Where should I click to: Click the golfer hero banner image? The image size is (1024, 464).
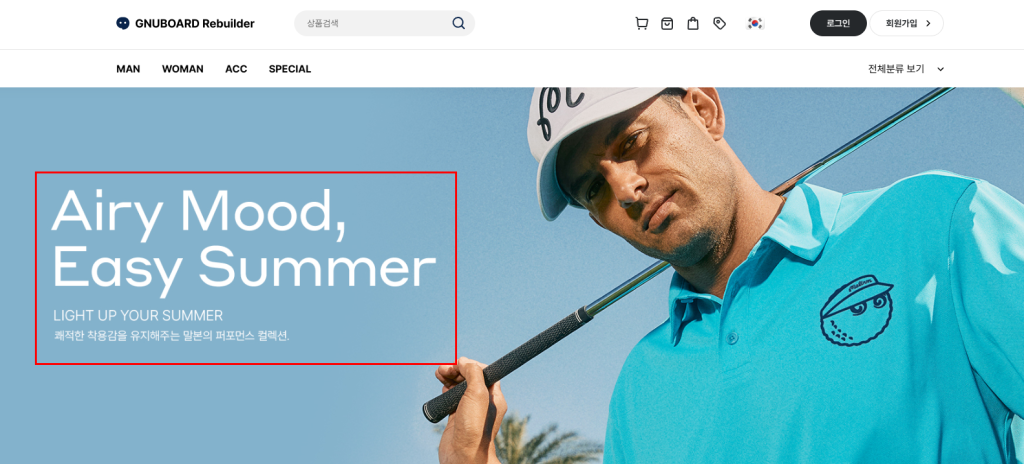point(512,276)
